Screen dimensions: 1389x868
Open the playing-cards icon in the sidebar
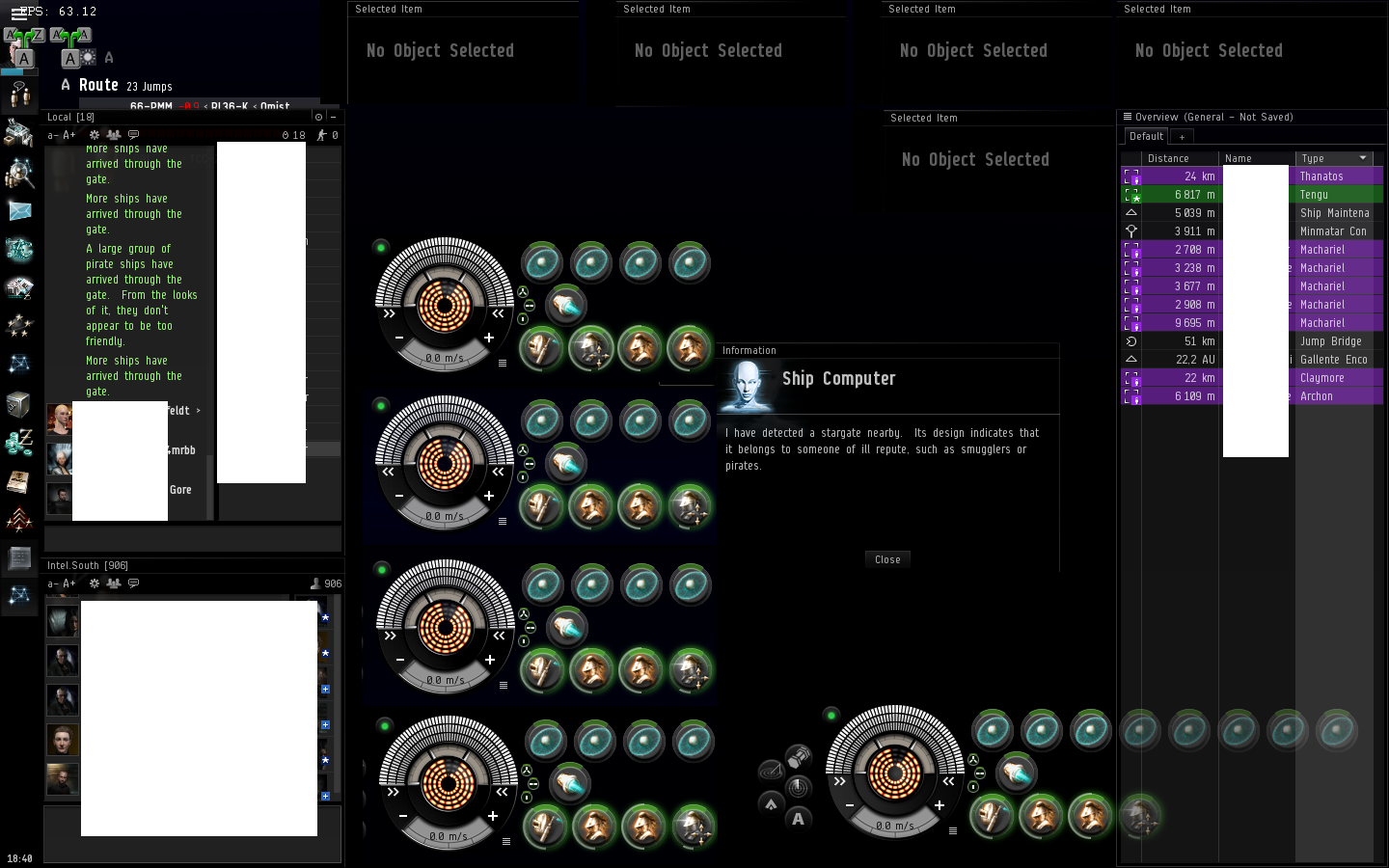19,287
